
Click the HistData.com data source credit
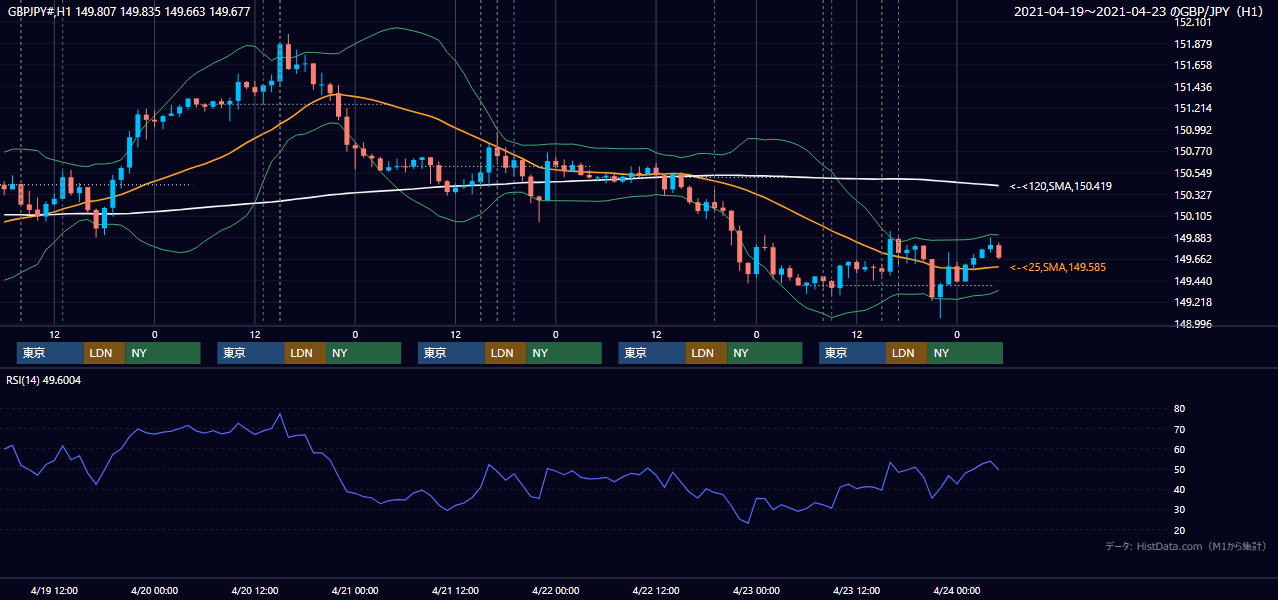(x=1185, y=546)
